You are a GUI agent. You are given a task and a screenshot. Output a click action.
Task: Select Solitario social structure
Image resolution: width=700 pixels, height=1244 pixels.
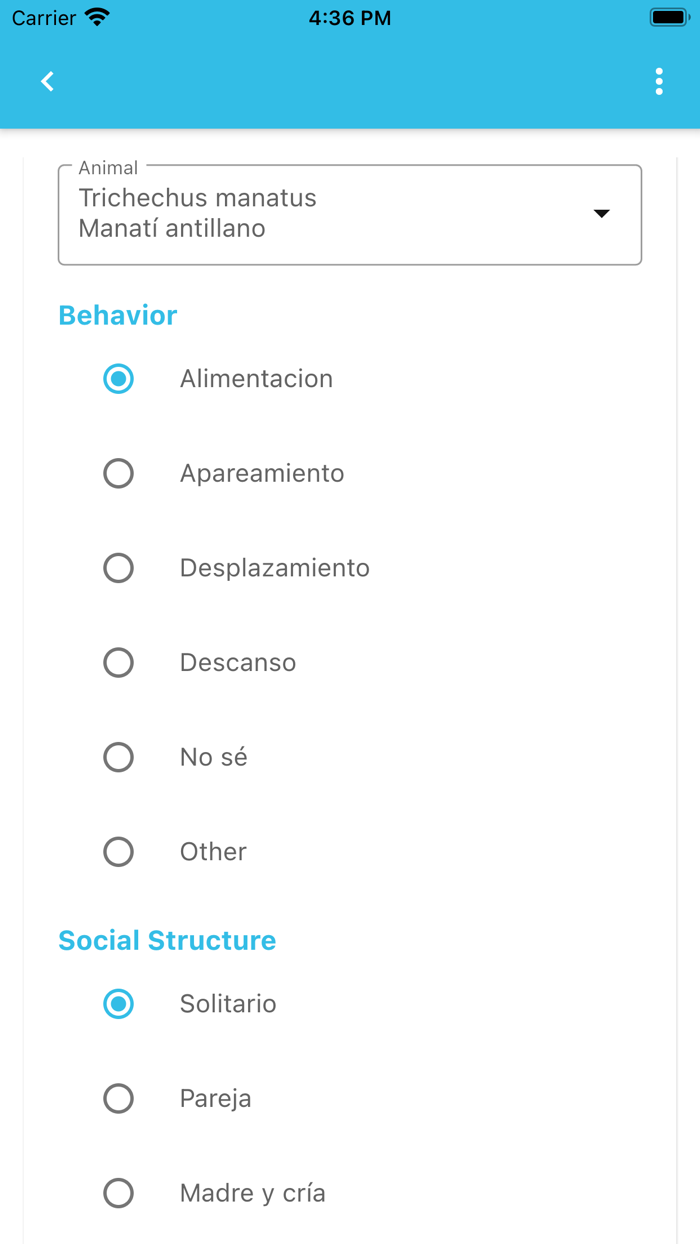click(119, 1004)
